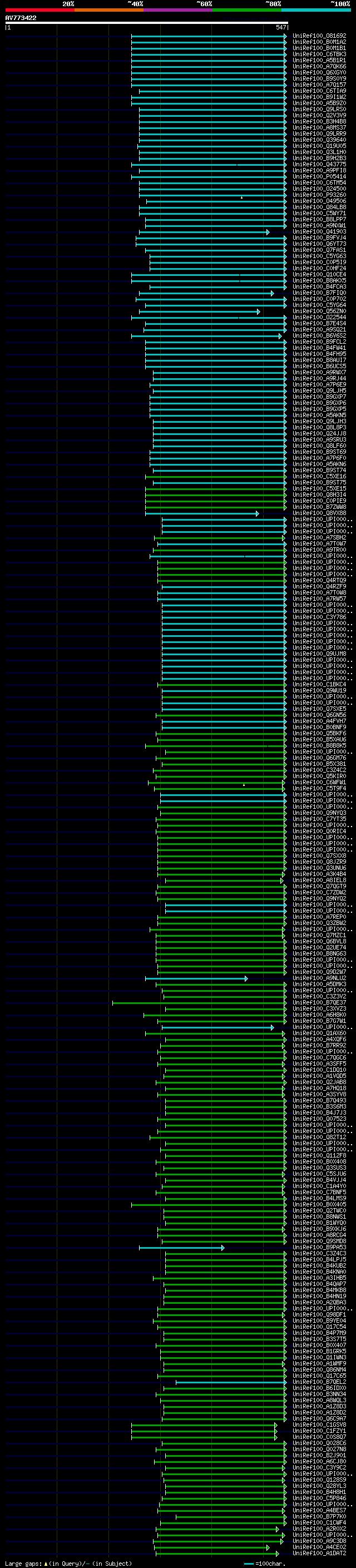Open hit UniRef100_B0M1A2

319,42
